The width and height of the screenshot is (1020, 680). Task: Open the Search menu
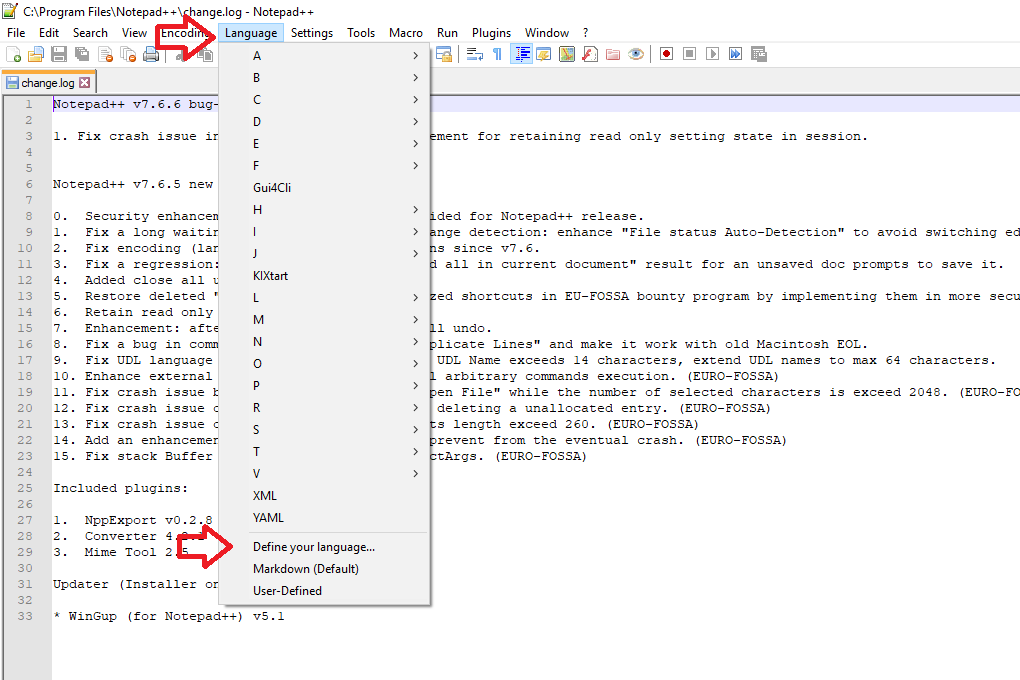90,33
